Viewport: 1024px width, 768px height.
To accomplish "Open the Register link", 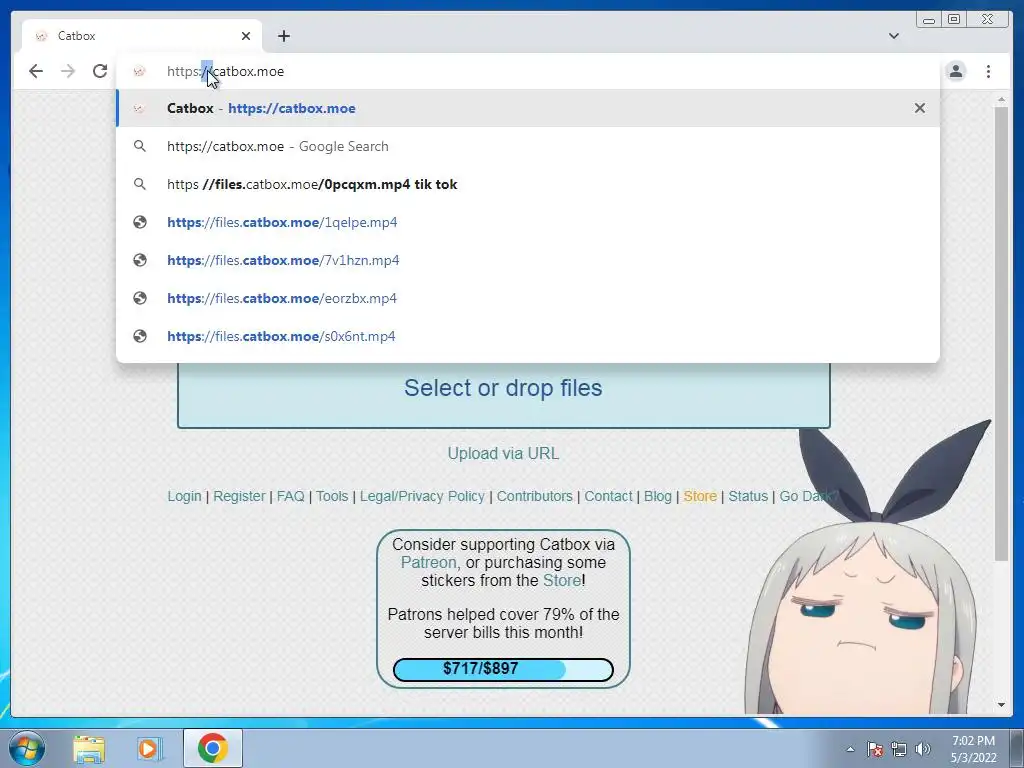I will click(239, 496).
